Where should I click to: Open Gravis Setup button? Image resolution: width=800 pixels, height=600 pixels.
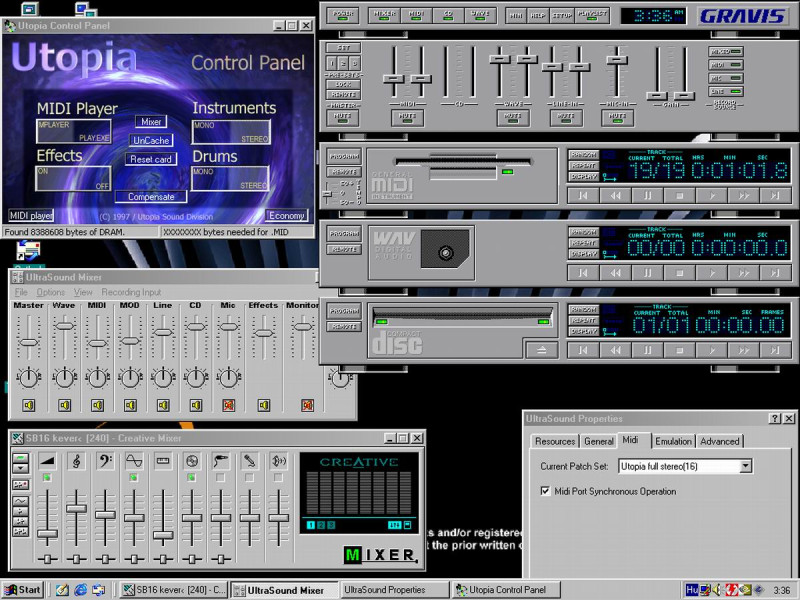(x=562, y=15)
